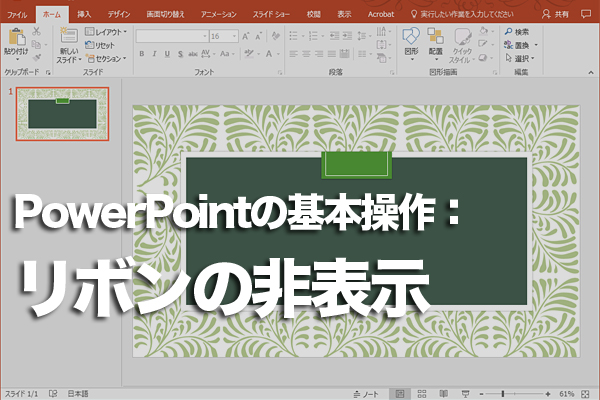Screen dimensions: 600x400
Task: Click the shape fill paint bucket icon
Action: [x=486, y=31]
